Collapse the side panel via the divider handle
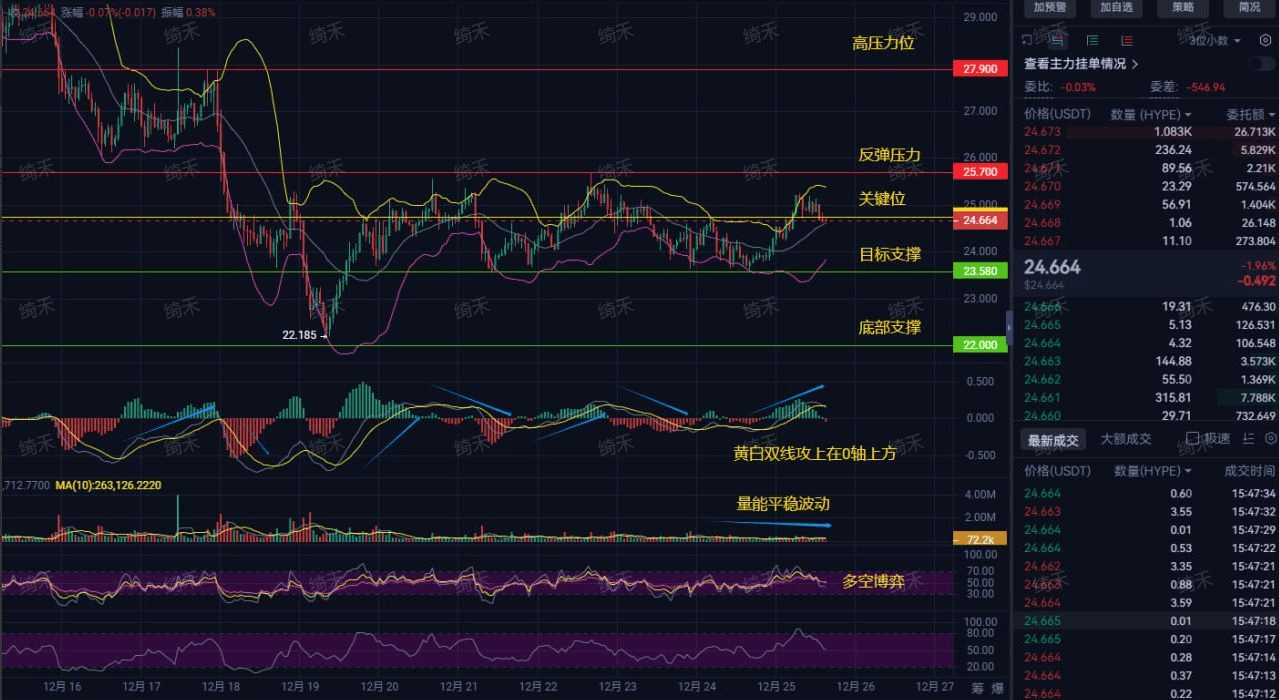Screen dimensions: 1279x700 click(x=1007, y=327)
